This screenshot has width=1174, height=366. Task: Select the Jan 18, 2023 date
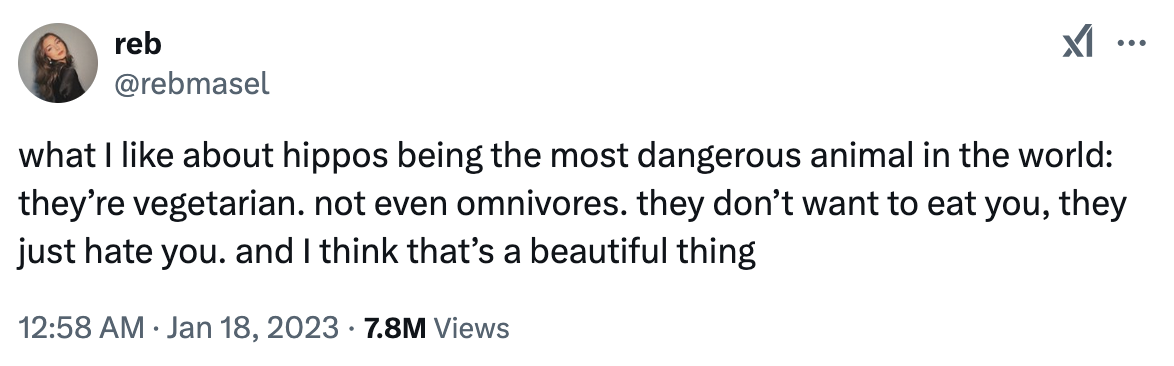coord(250,328)
